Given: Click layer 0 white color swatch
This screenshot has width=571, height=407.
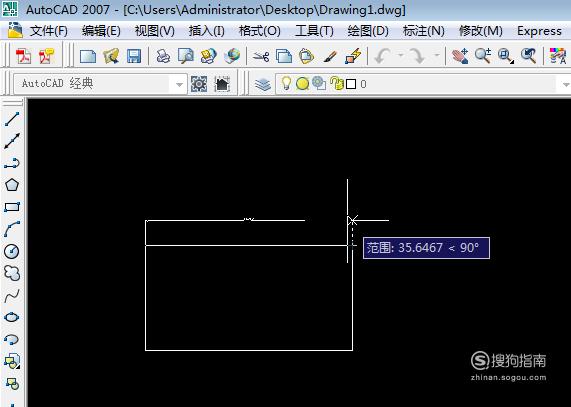Looking at the screenshot, I should click(x=351, y=84).
